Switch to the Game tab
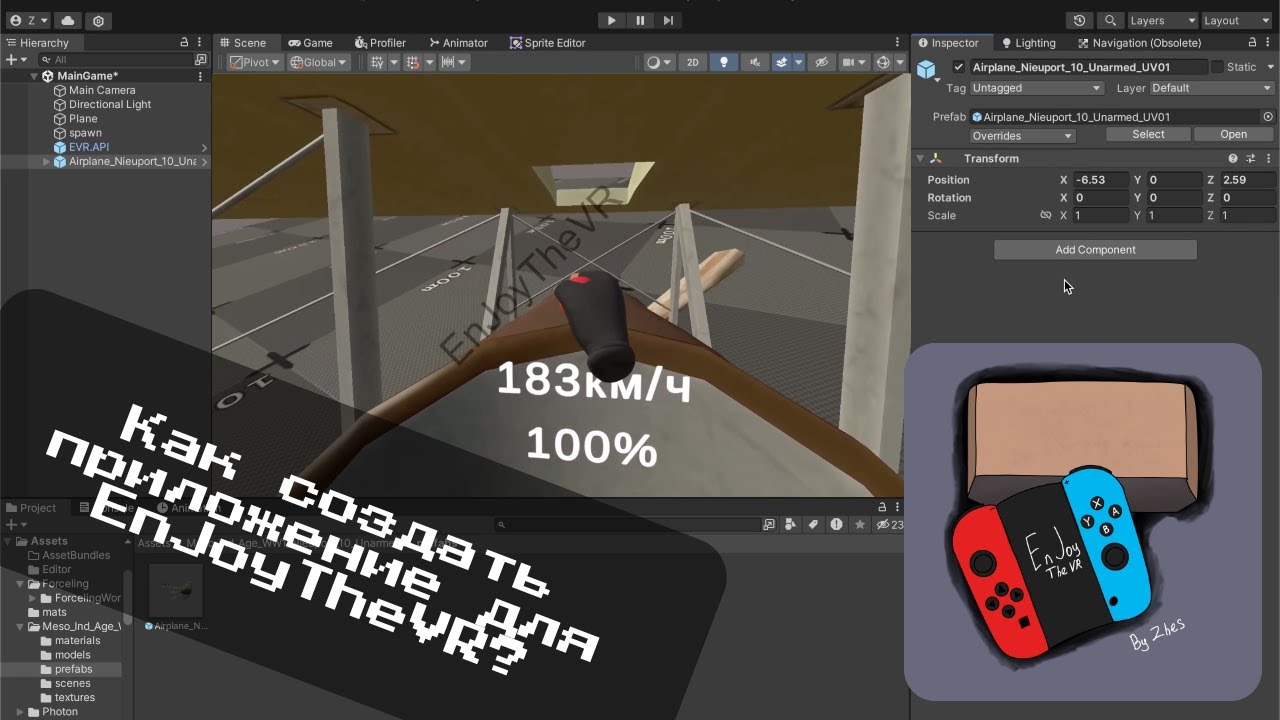 click(x=310, y=43)
